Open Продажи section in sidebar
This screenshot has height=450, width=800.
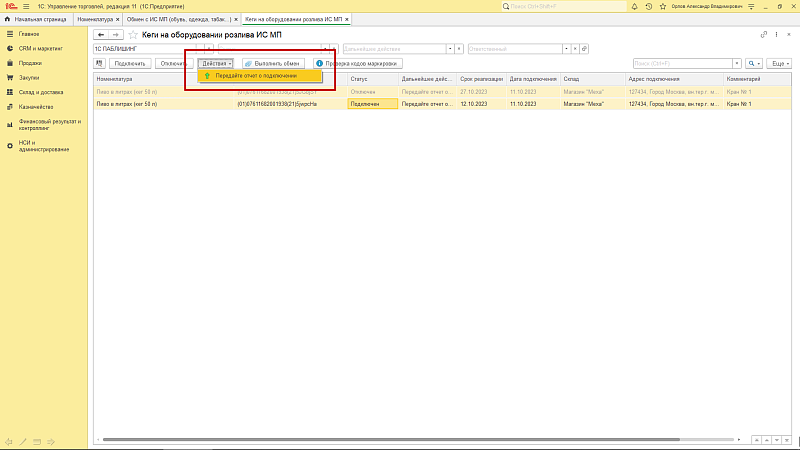pos(30,63)
